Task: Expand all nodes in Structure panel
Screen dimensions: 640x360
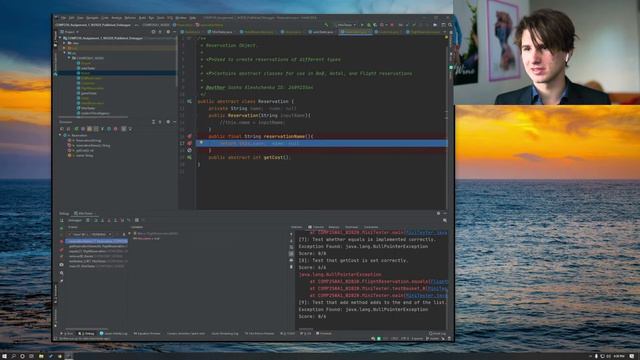Action: click(x=153, y=122)
